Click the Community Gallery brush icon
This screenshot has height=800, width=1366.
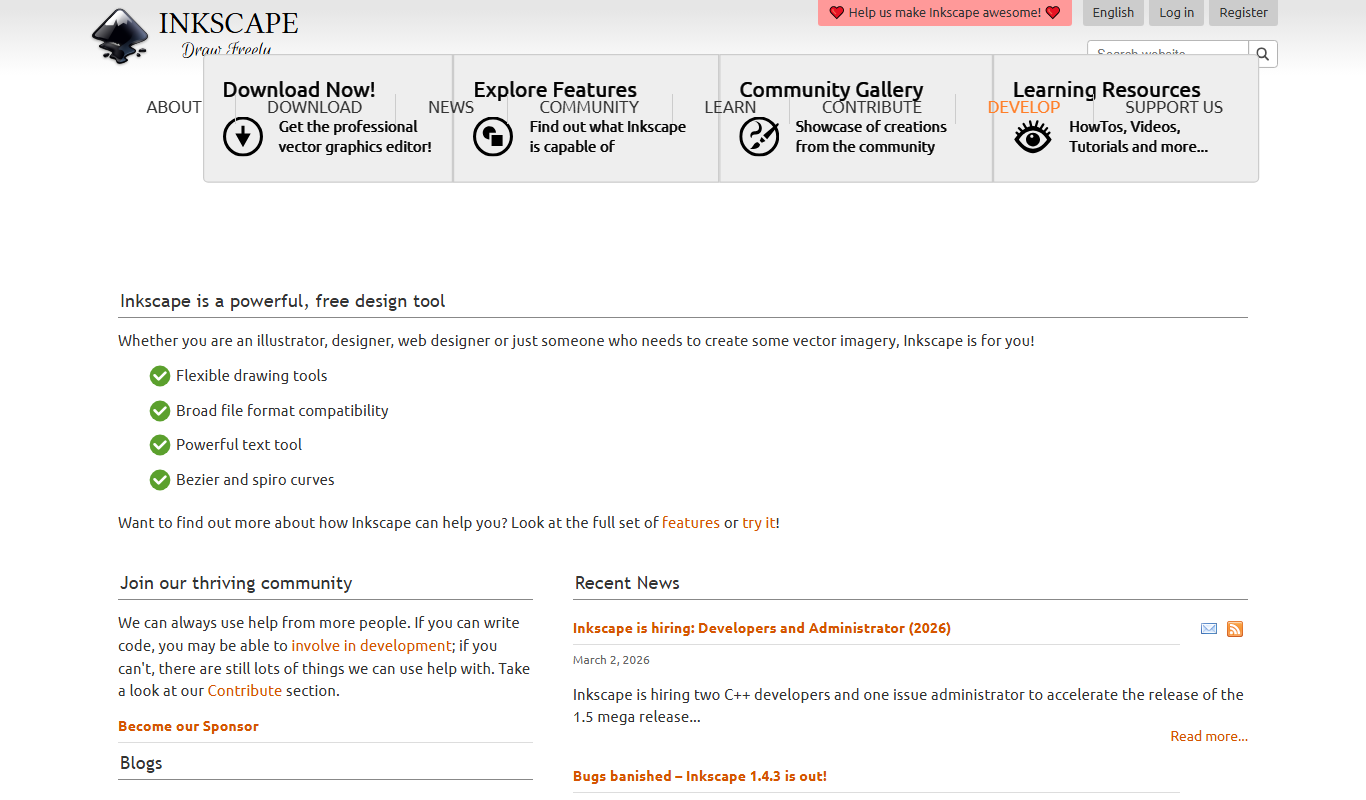click(759, 137)
